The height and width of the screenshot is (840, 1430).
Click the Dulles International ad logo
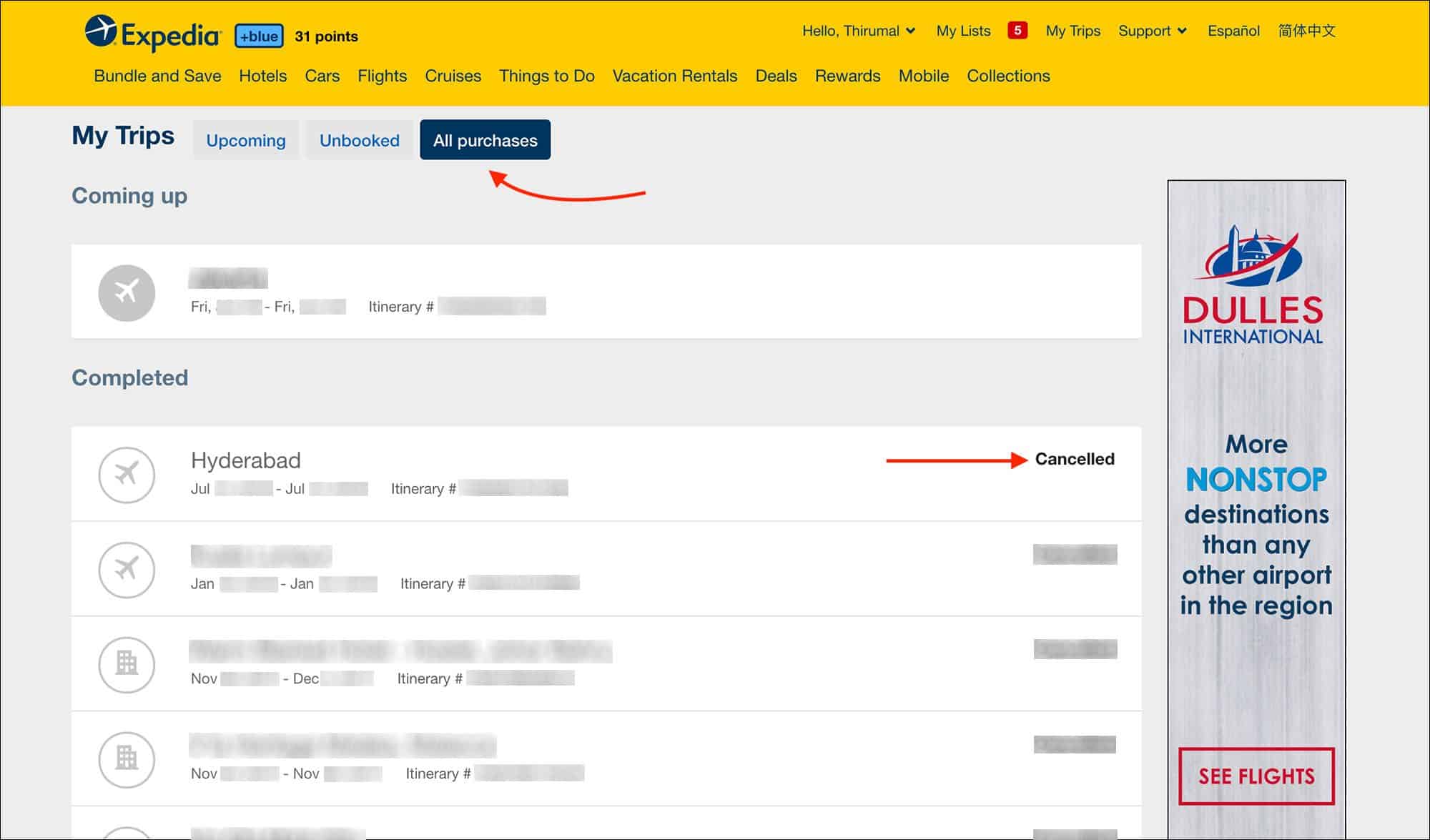(1253, 286)
